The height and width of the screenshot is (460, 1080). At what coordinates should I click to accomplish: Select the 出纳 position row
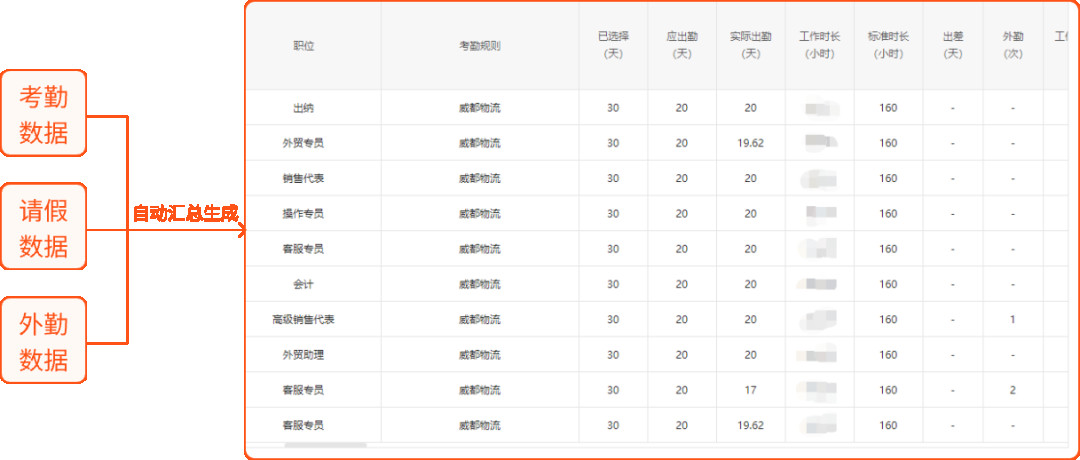point(304,108)
